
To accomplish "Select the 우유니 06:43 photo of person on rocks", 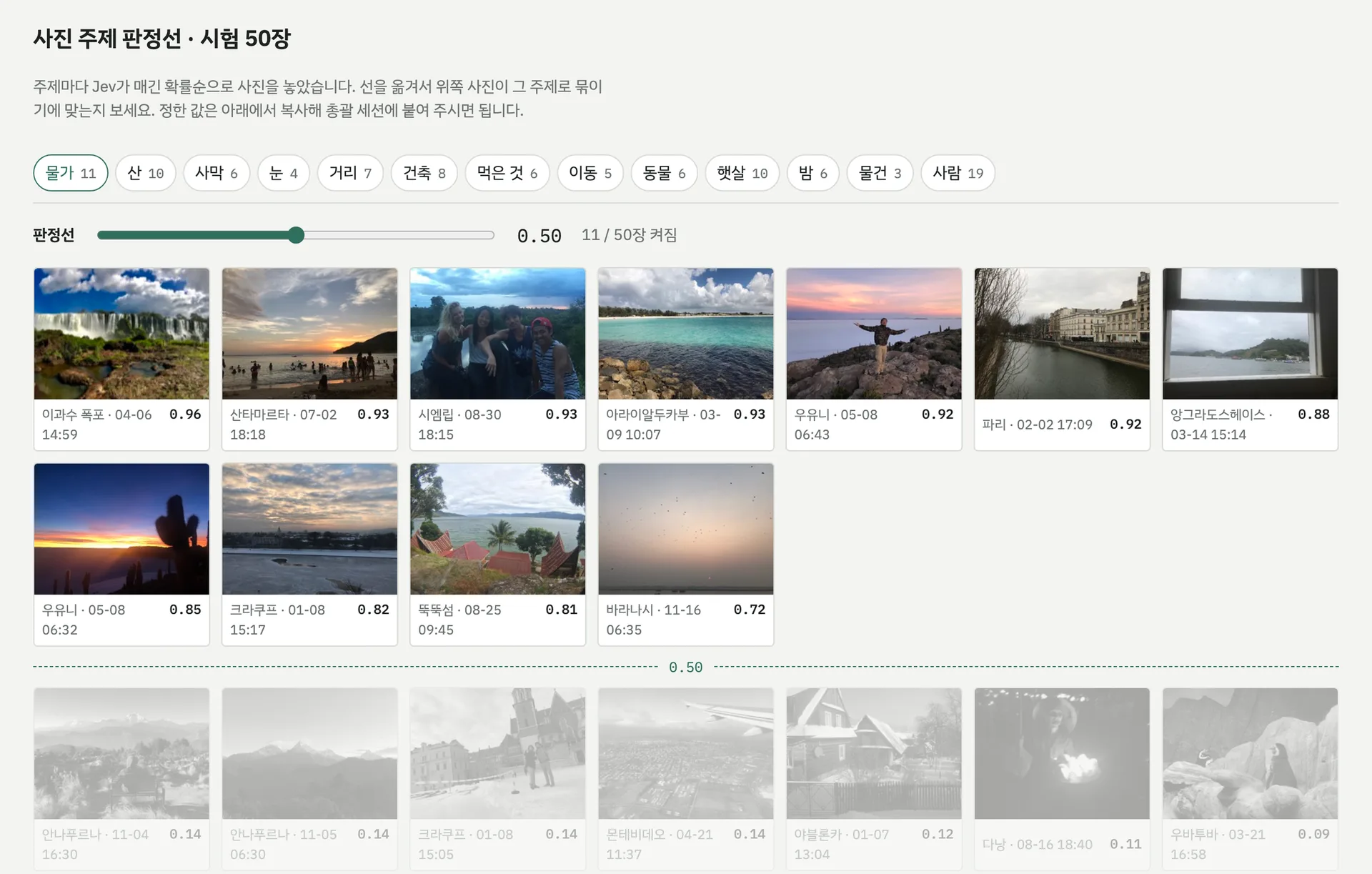I will tap(874, 334).
